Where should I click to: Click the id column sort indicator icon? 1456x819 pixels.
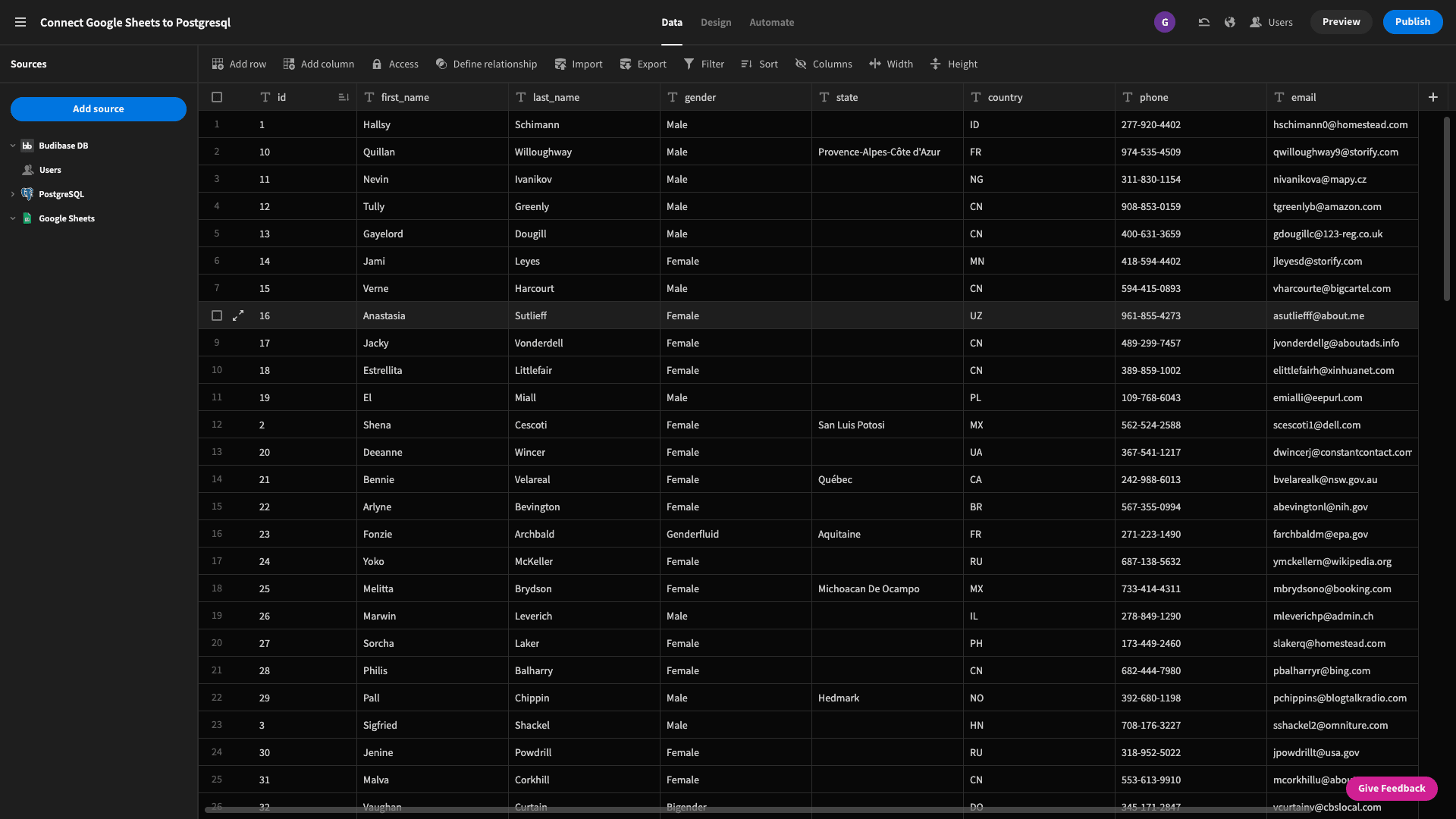(344, 97)
